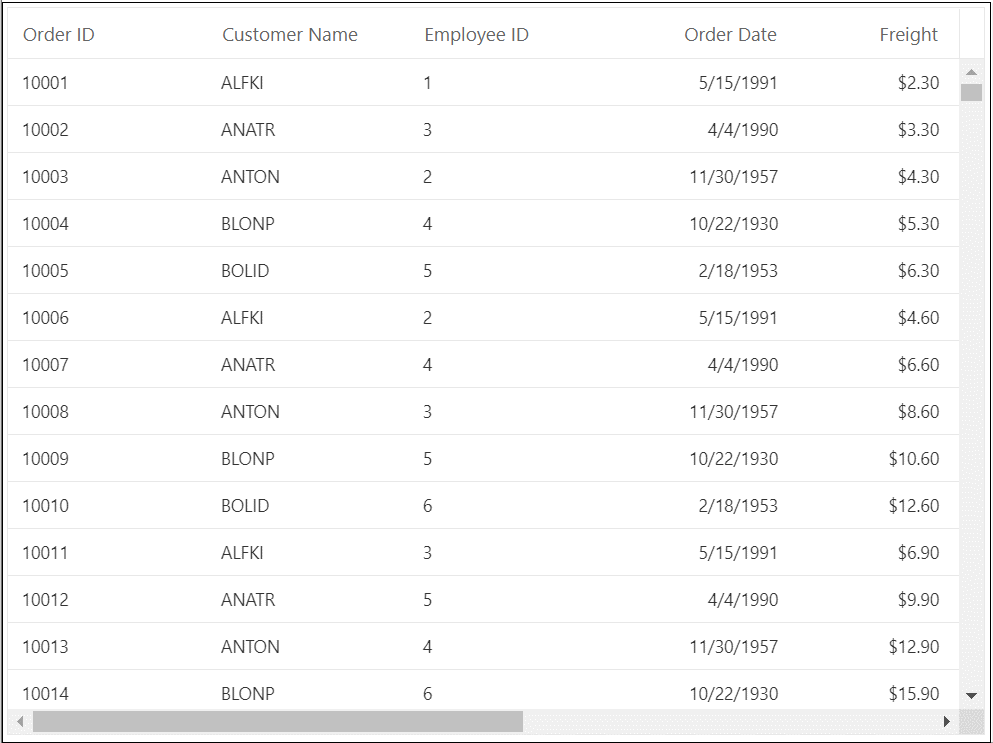Click the ANATR cell in order 10002

248,130
